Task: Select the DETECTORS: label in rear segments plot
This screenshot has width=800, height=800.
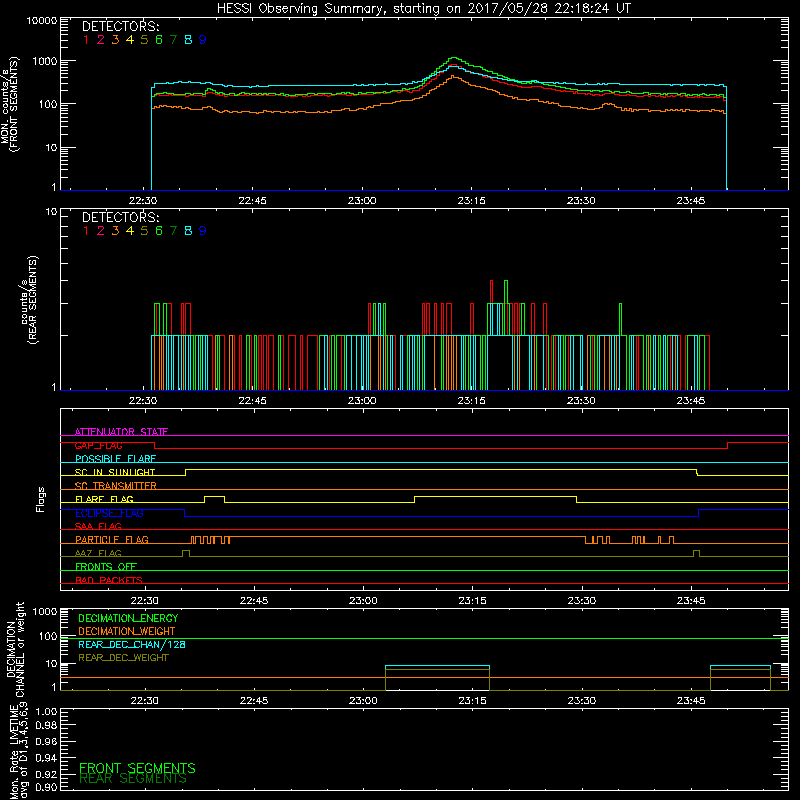Action: (120, 217)
